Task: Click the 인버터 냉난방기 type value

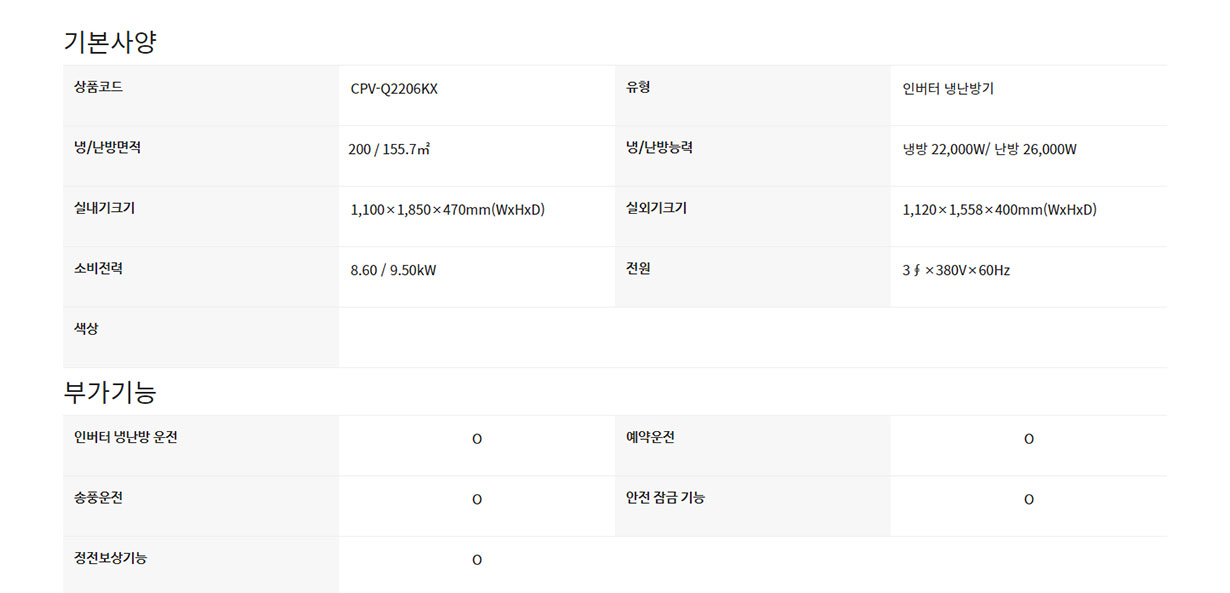Action: [x=948, y=89]
